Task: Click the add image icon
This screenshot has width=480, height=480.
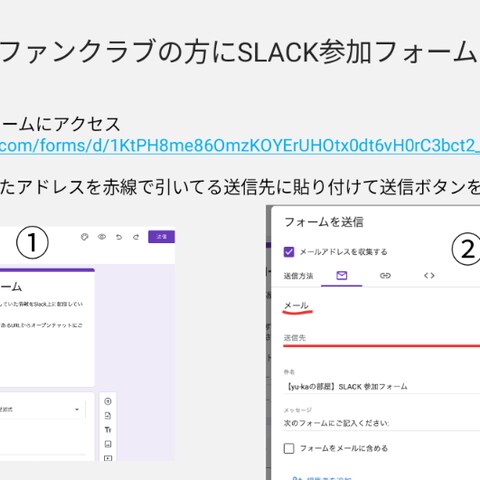Action: coord(108,444)
